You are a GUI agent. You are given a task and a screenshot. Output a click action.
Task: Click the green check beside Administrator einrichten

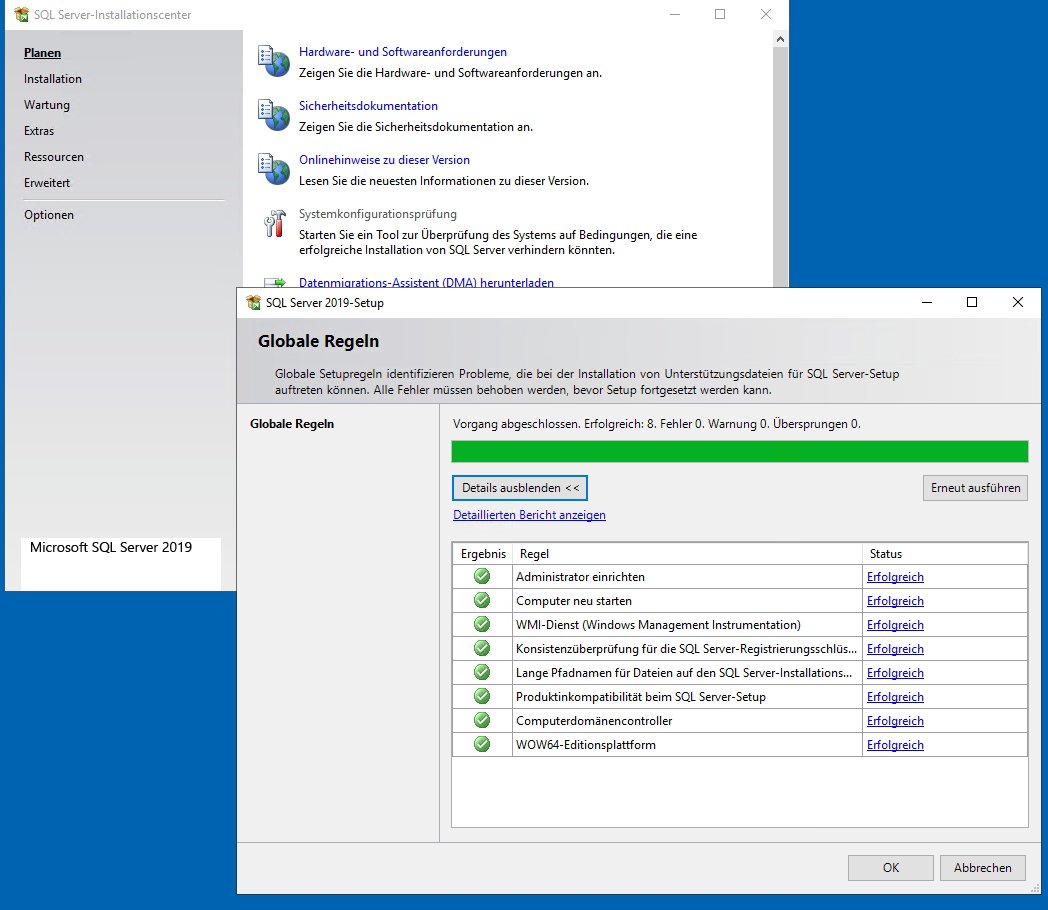(x=482, y=576)
